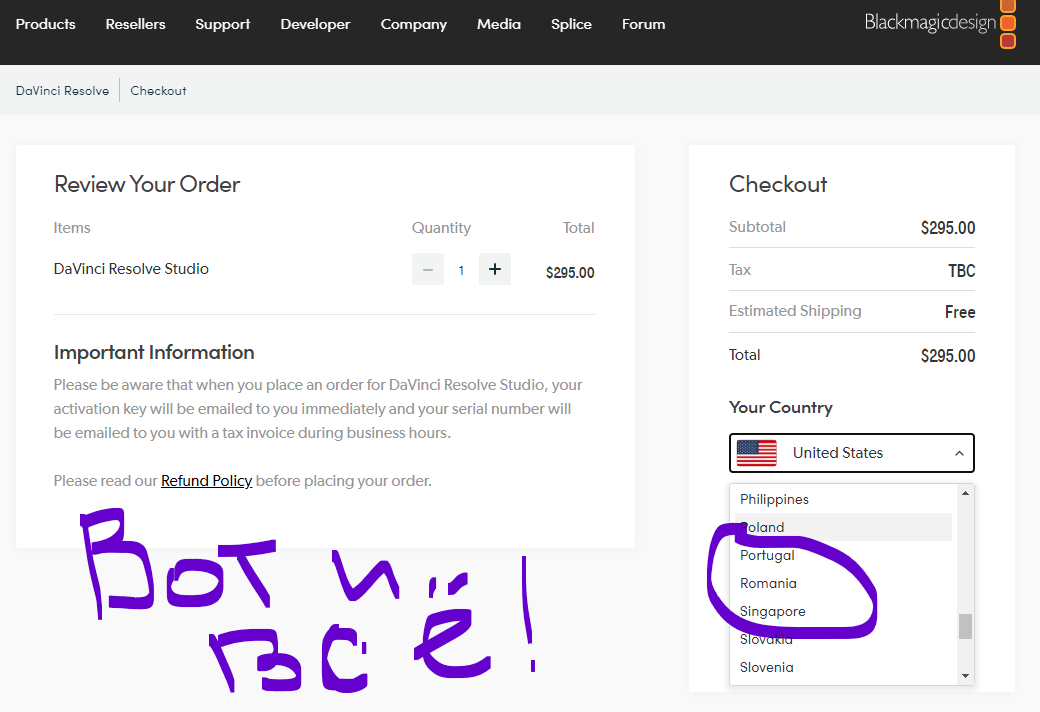Click the Free shipping value
Viewport: 1040px width, 712px height.
pyautogui.click(x=960, y=312)
